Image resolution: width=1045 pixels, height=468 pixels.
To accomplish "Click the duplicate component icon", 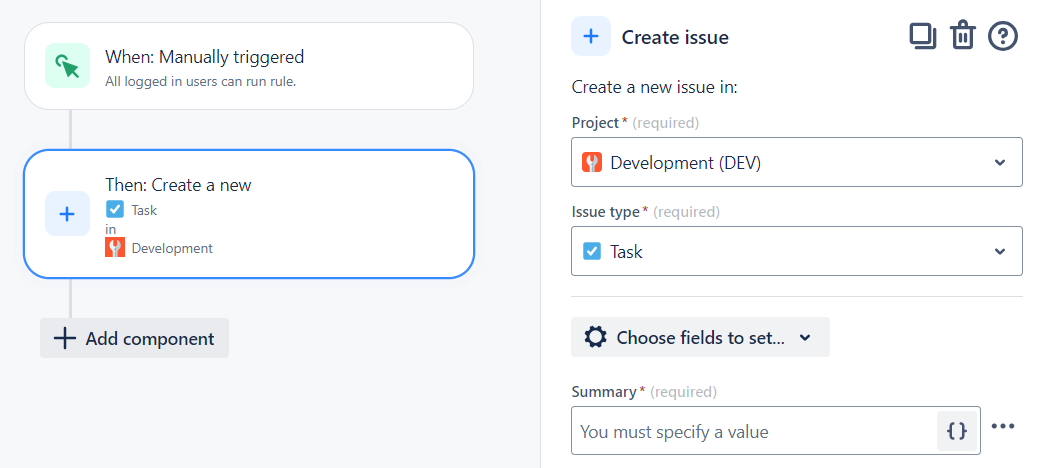I will [923, 36].
